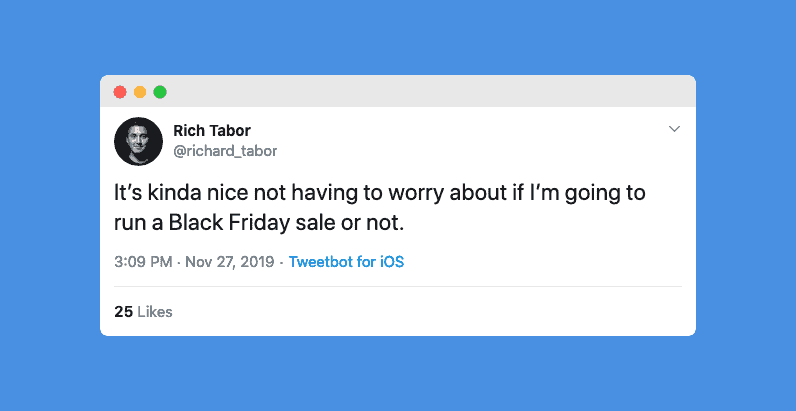Screen dimensions: 796x411
Task: Click the Nov 27, 2019 date
Action: click(x=230, y=262)
